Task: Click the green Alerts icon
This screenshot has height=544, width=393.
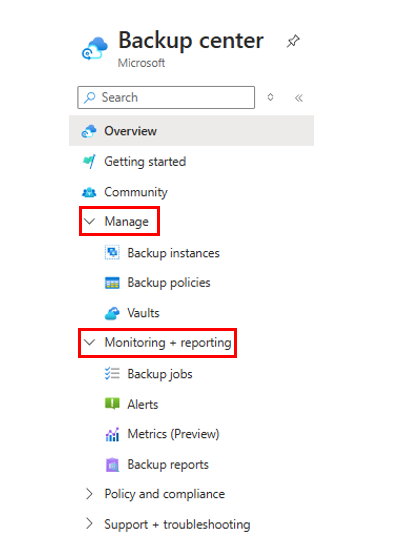Action: (x=112, y=404)
